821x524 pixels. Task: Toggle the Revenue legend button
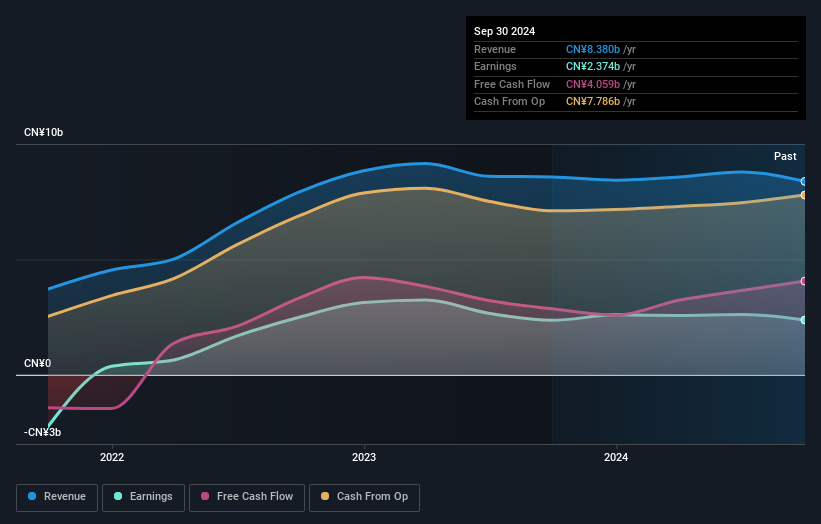57,497
